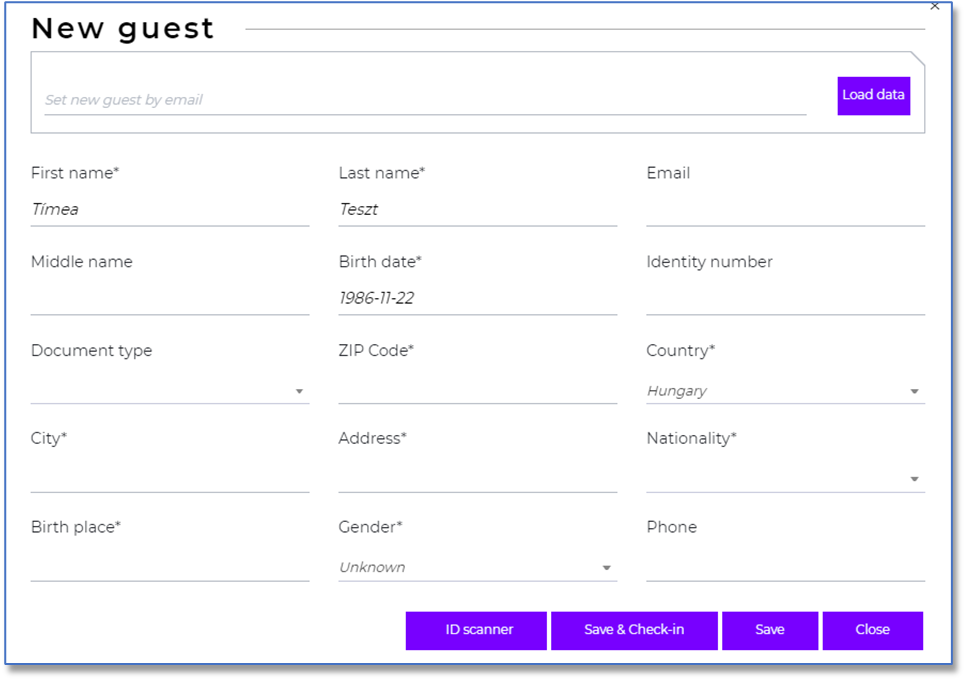Open the Document type dropdown
Screen dimensions: 966x681
pos(169,391)
